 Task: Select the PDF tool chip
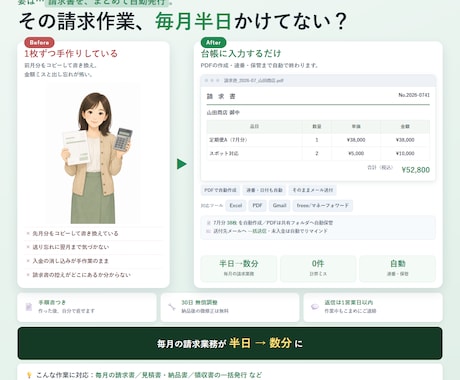coord(257,205)
